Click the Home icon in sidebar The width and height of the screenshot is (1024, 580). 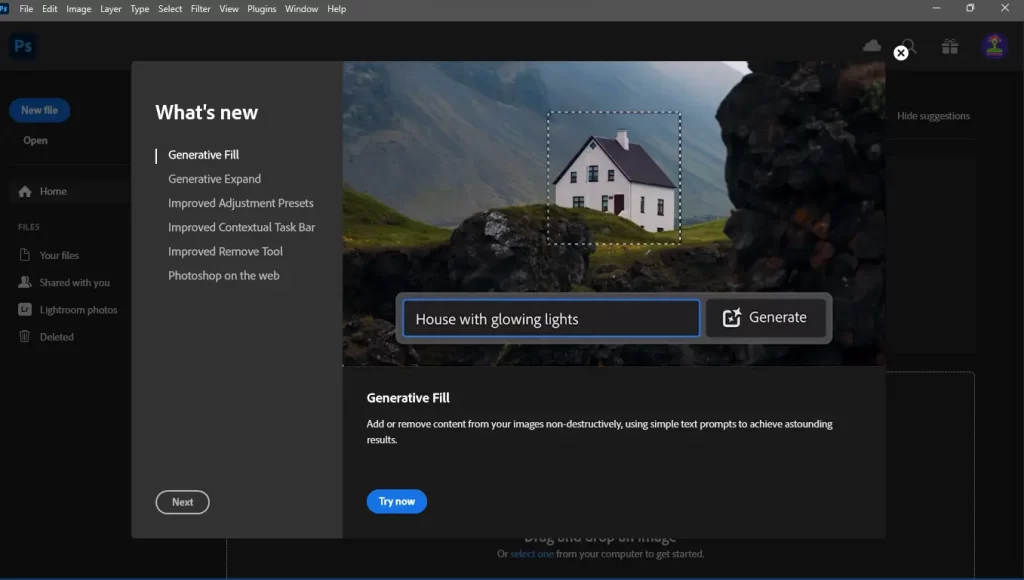coord(25,192)
